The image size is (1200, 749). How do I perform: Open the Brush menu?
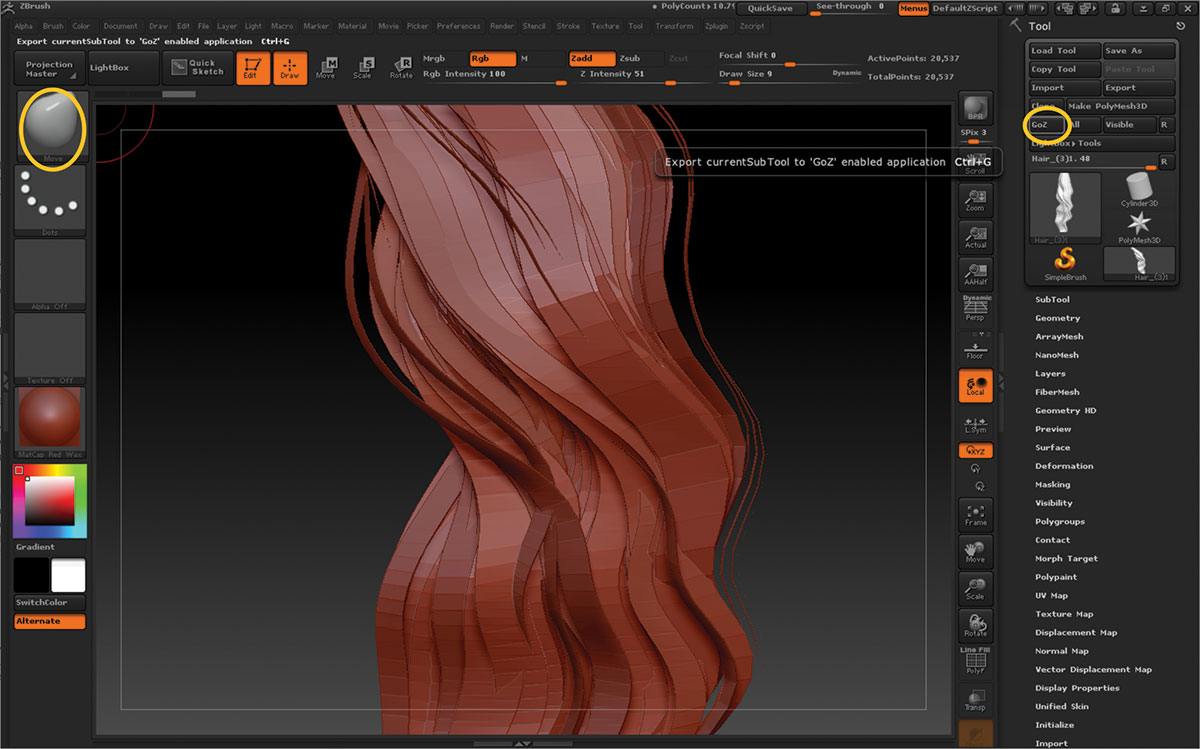[53, 26]
